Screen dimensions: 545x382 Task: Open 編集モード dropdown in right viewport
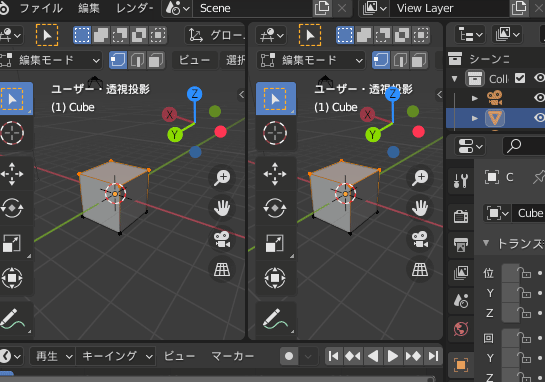(x=311, y=60)
